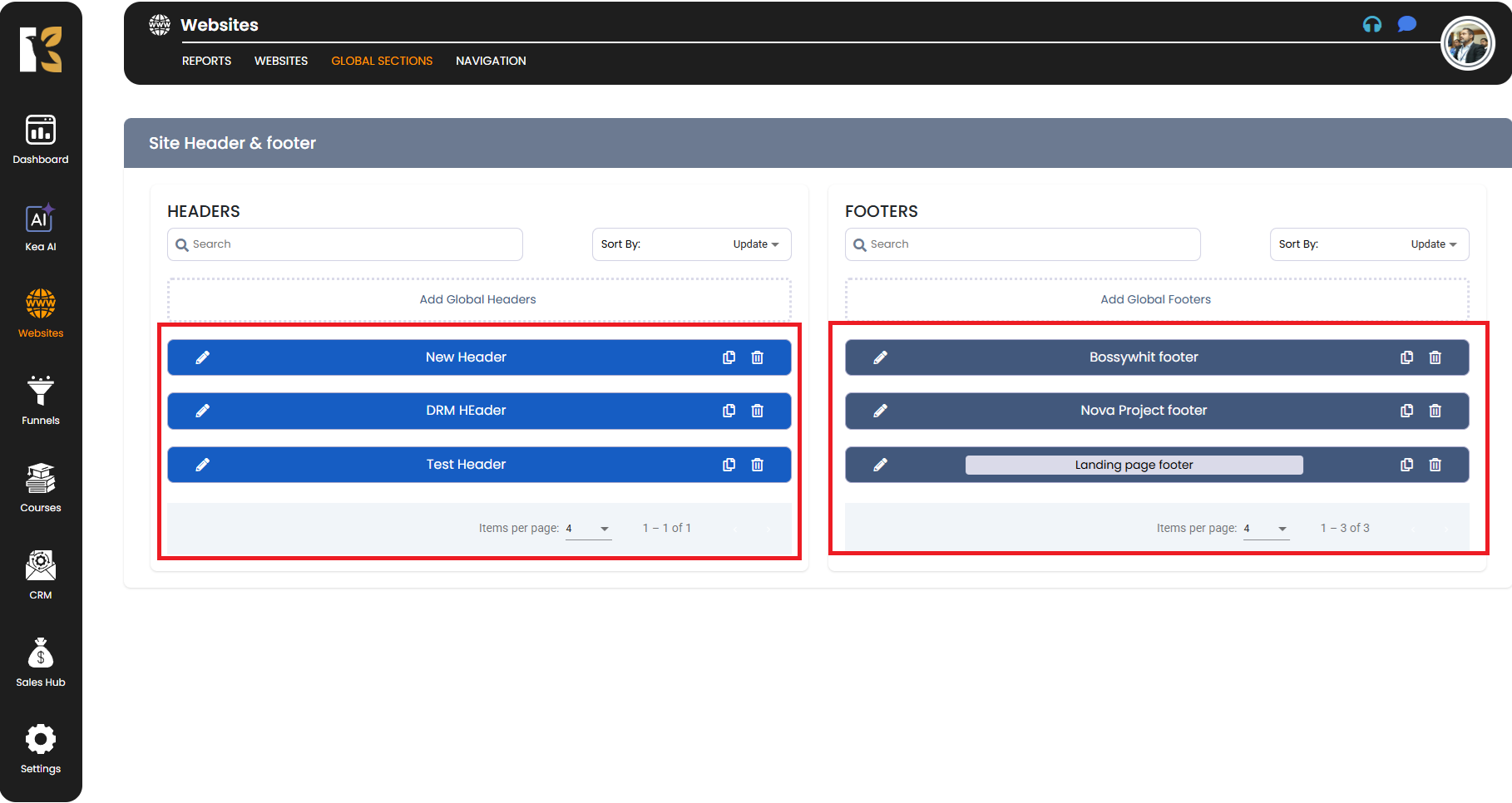Click Add Global Headers button

pyautogui.click(x=478, y=299)
